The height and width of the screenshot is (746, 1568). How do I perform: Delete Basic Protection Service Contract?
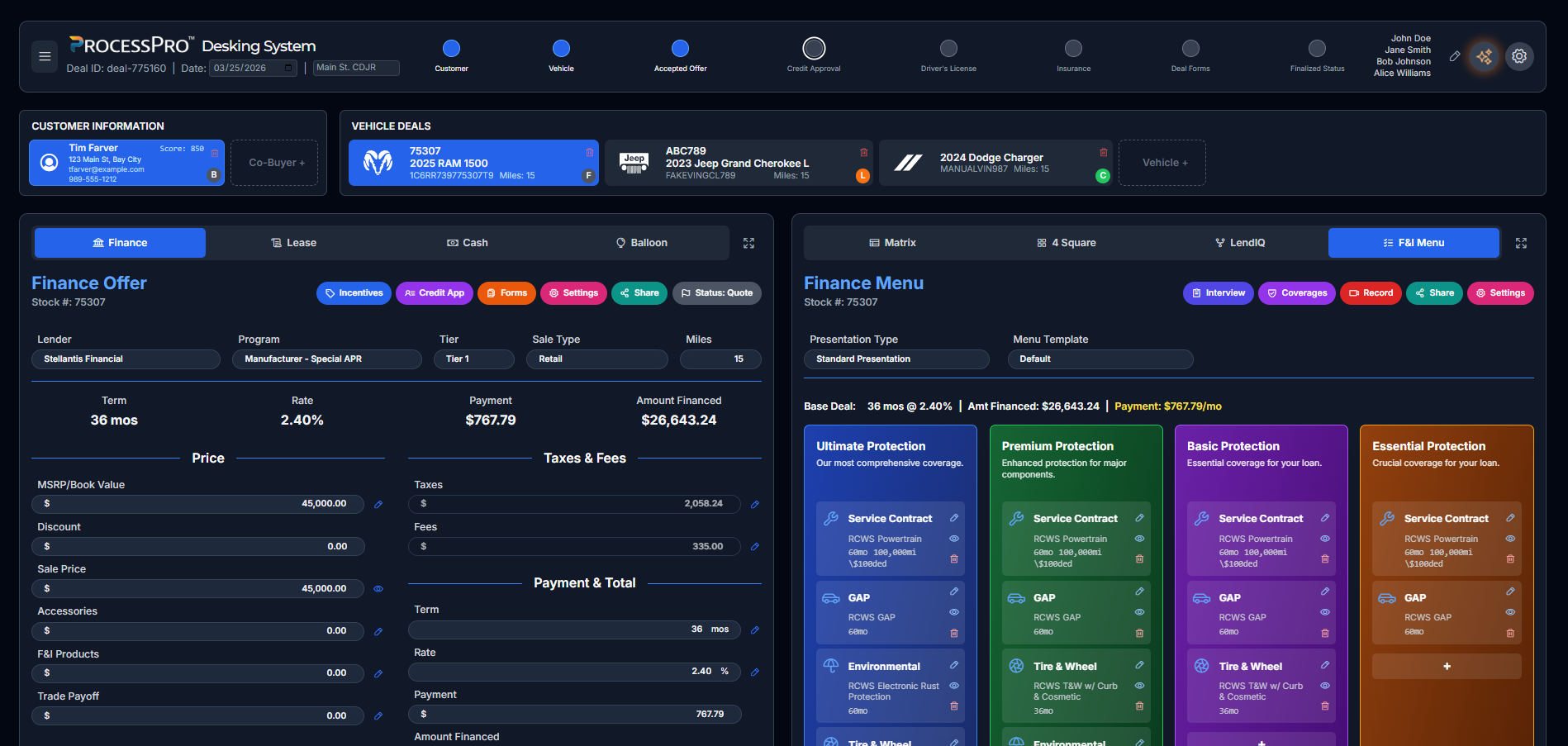(1325, 559)
